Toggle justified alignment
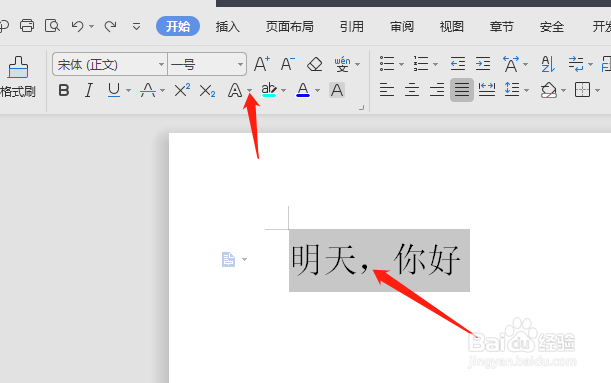The height and width of the screenshot is (383, 611). tap(462, 90)
